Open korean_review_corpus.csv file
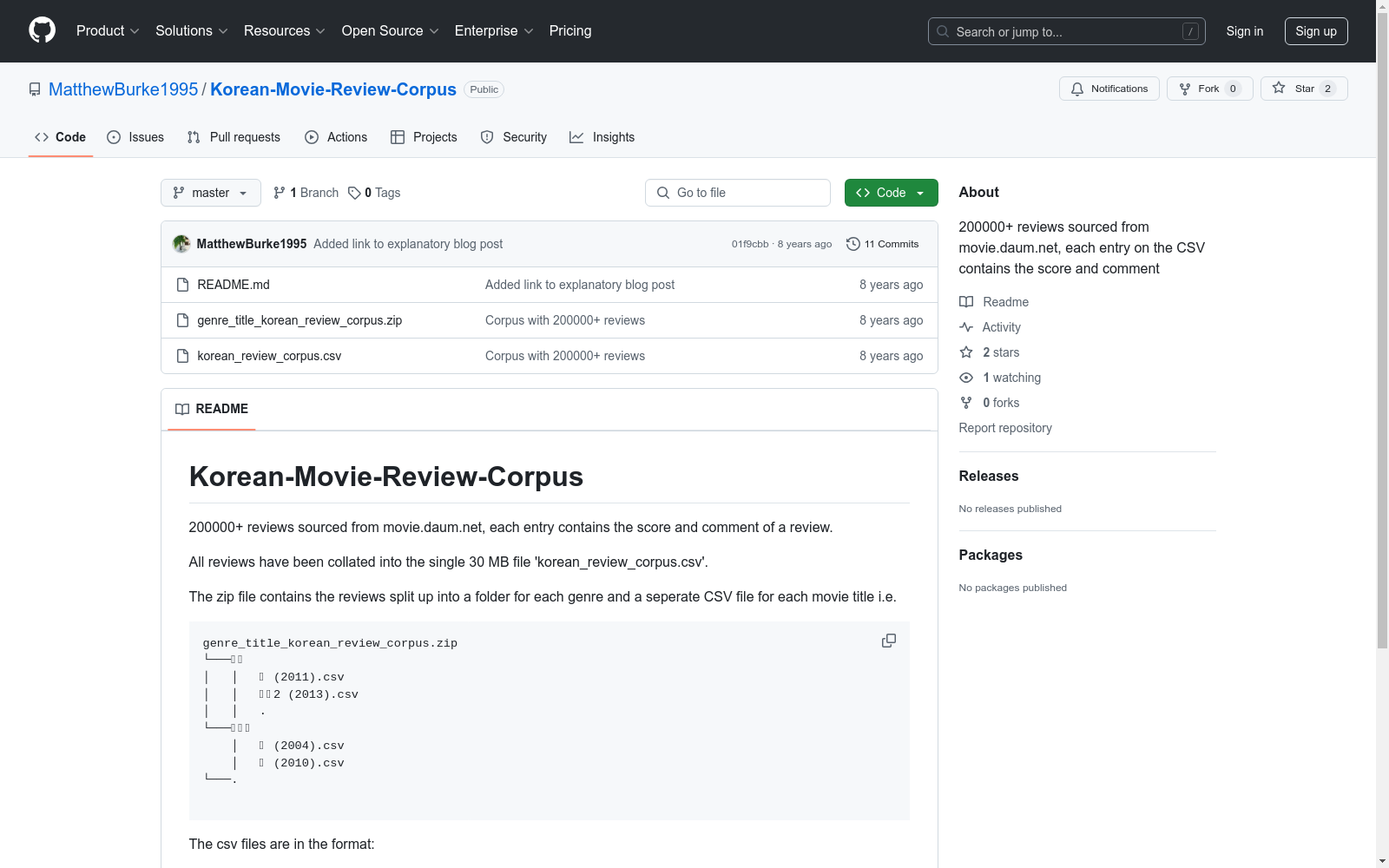 coord(269,356)
